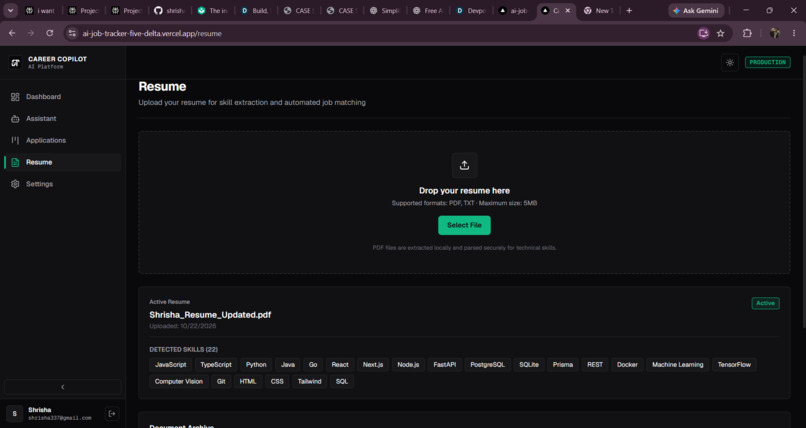Toggle the light/dark theme sun icon
806x428 pixels.
pos(730,63)
